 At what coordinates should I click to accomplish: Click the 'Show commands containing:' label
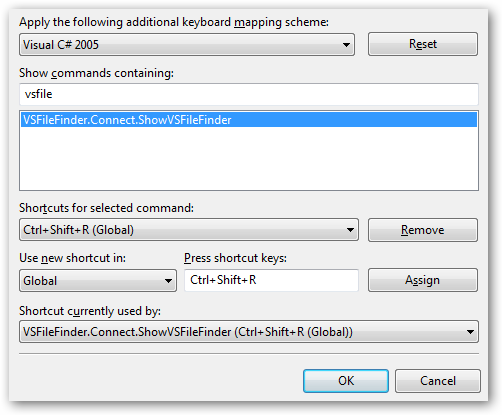click(96, 73)
